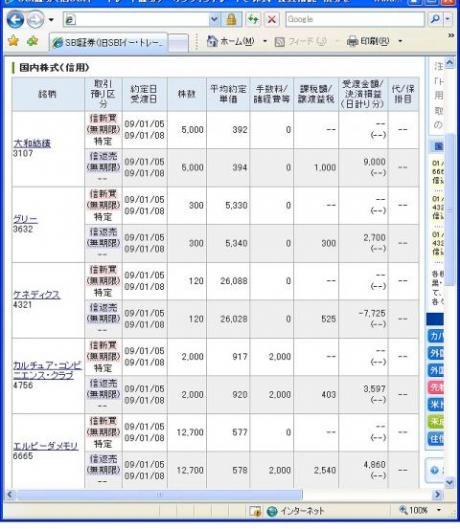Screen dimensions: 460x529
Task: Click the 株数 column header
Action: (187, 94)
